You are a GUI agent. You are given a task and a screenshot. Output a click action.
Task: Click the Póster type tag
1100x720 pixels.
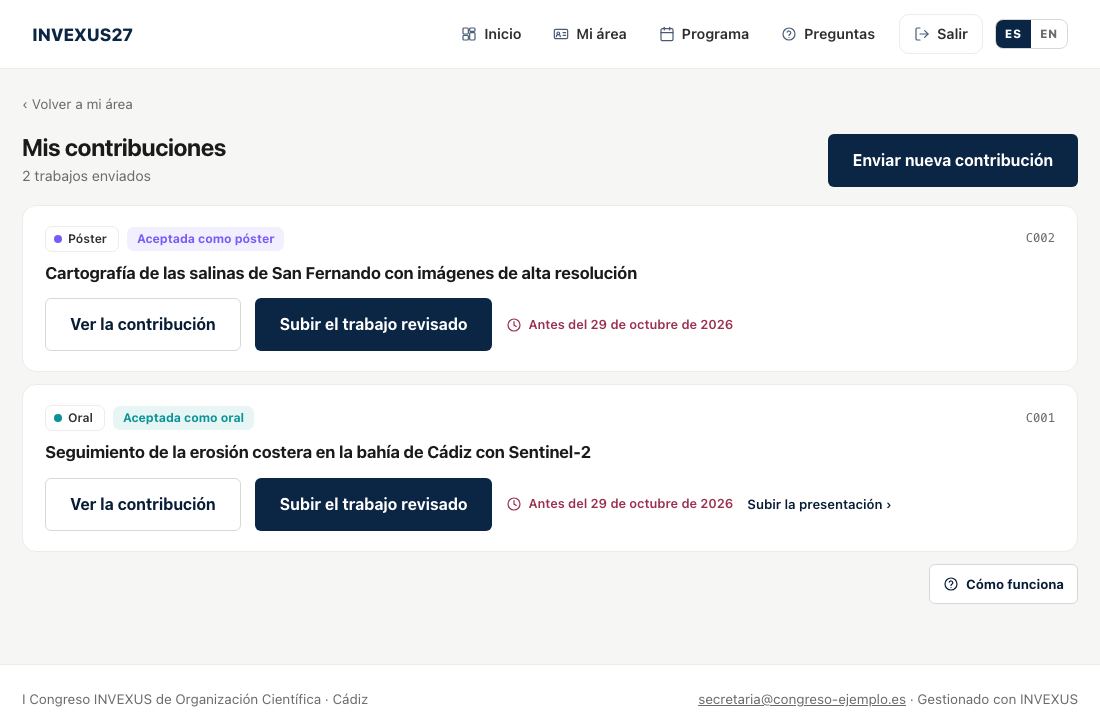[x=81, y=239]
